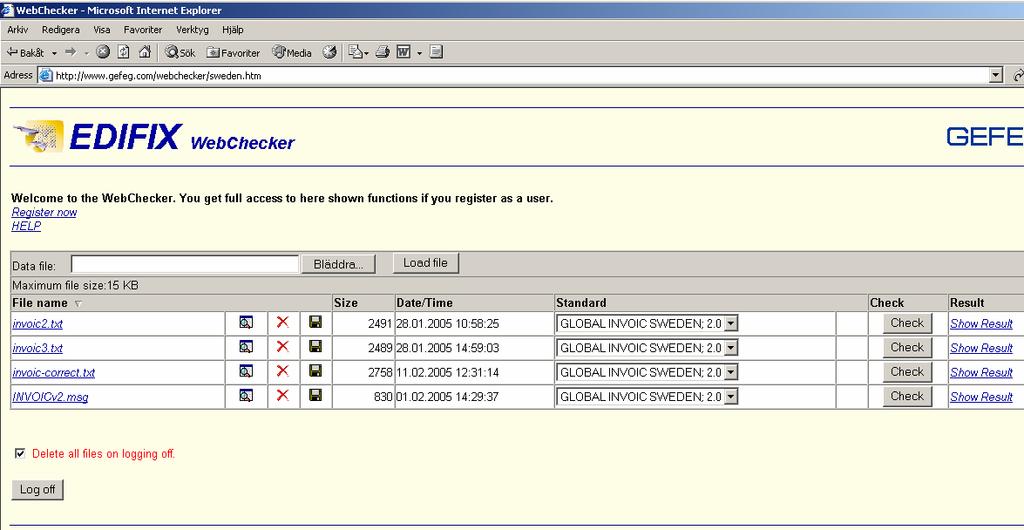Open the HELP link
The image size is (1024, 530).
(x=26, y=226)
